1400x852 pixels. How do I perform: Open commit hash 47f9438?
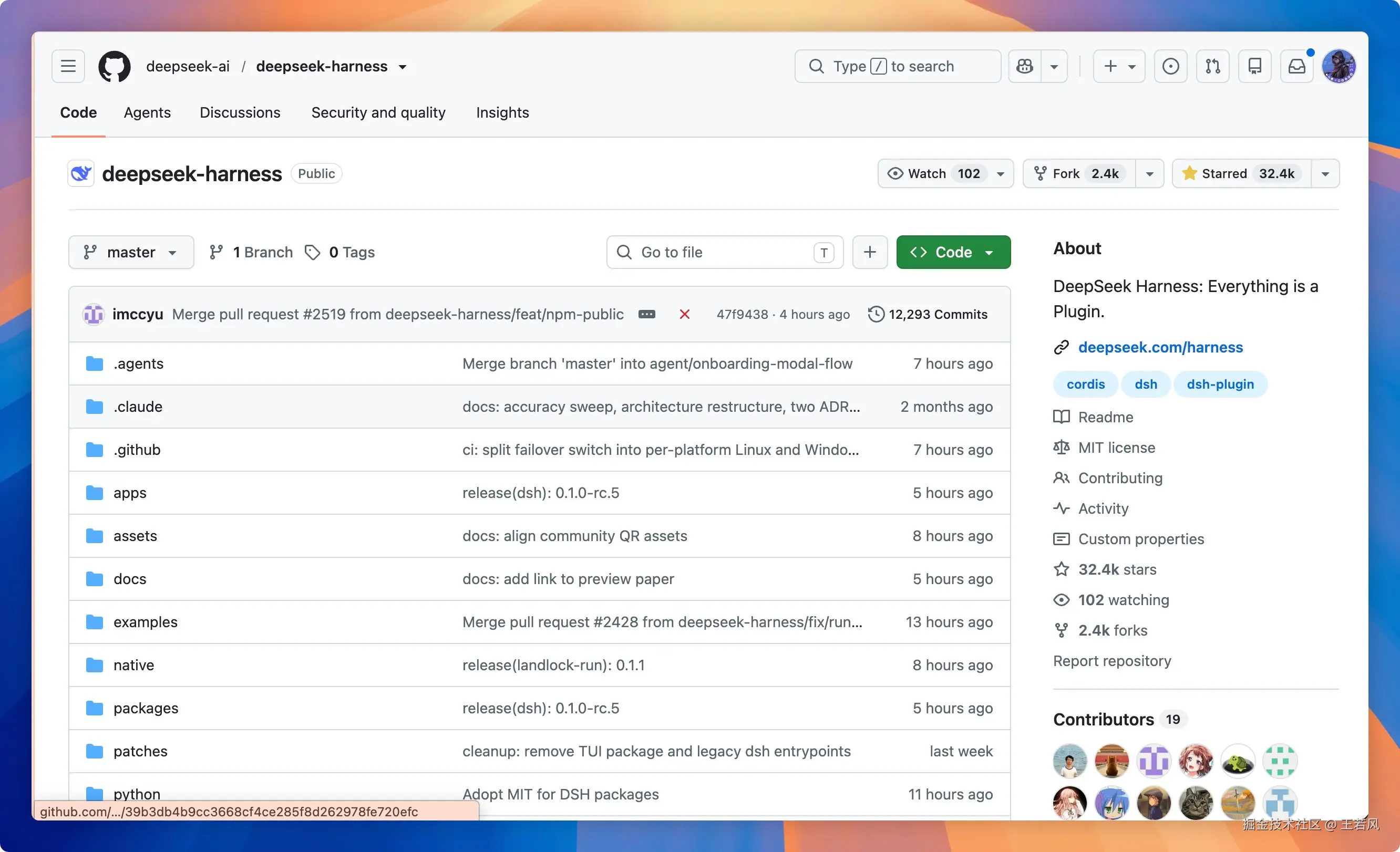pyautogui.click(x=742, y=314)
